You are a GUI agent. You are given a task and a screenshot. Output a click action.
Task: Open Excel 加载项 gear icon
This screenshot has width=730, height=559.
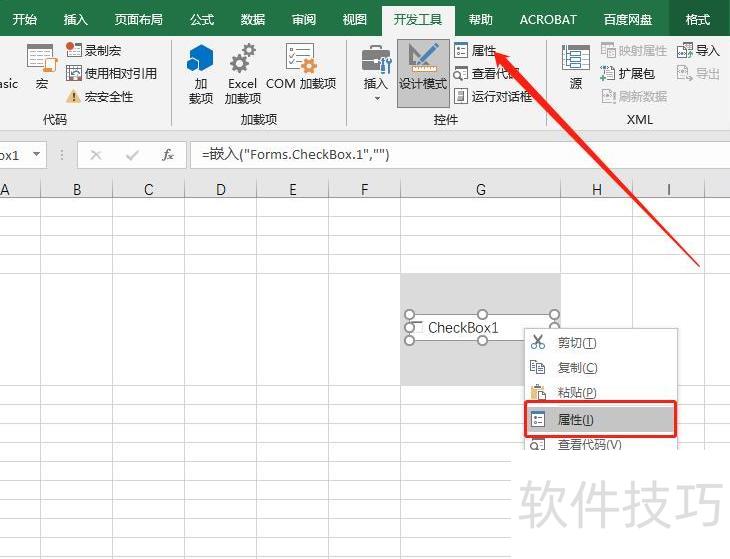243,74
